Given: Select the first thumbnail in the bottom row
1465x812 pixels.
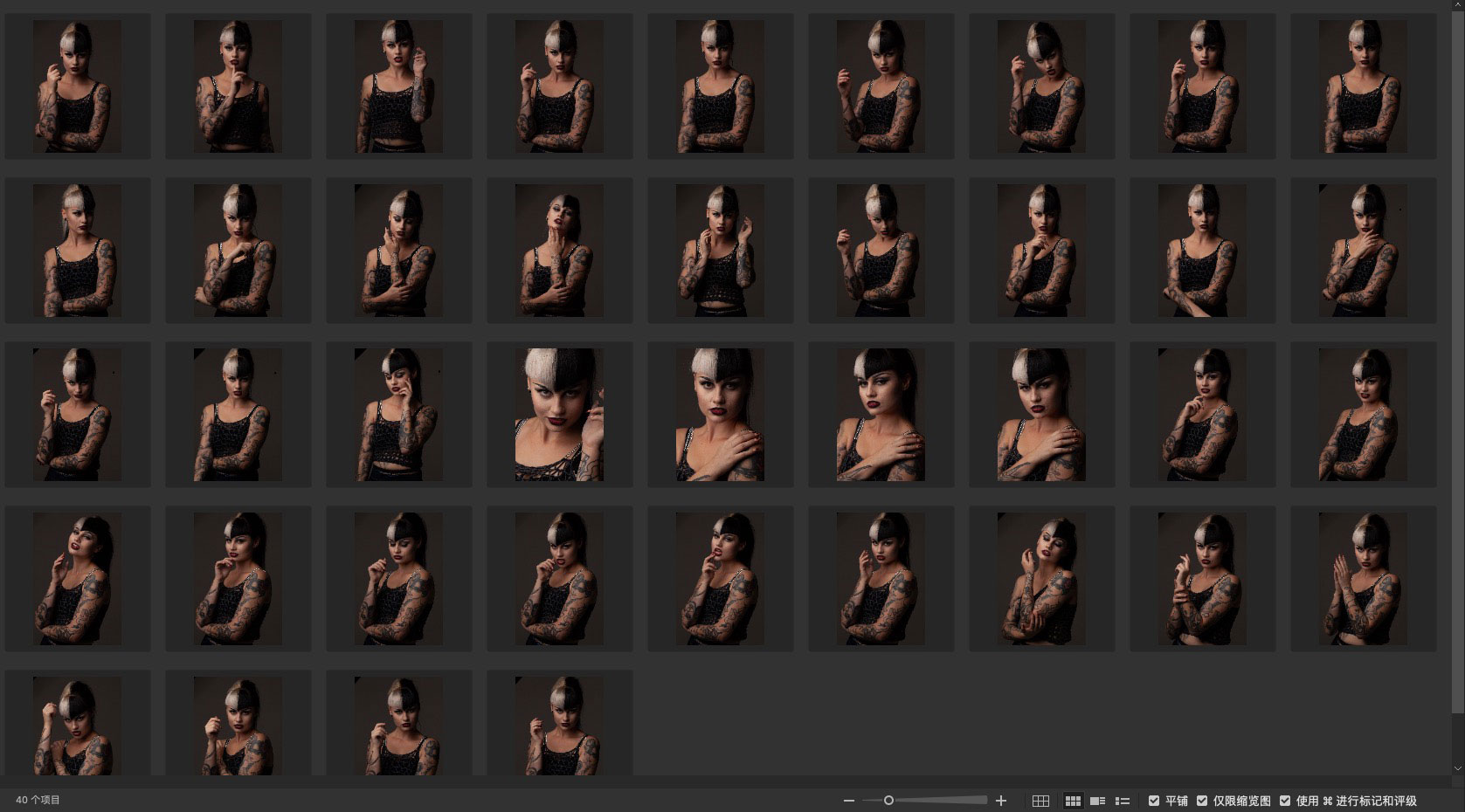Looking at the screenshot, I should [77, 725].
